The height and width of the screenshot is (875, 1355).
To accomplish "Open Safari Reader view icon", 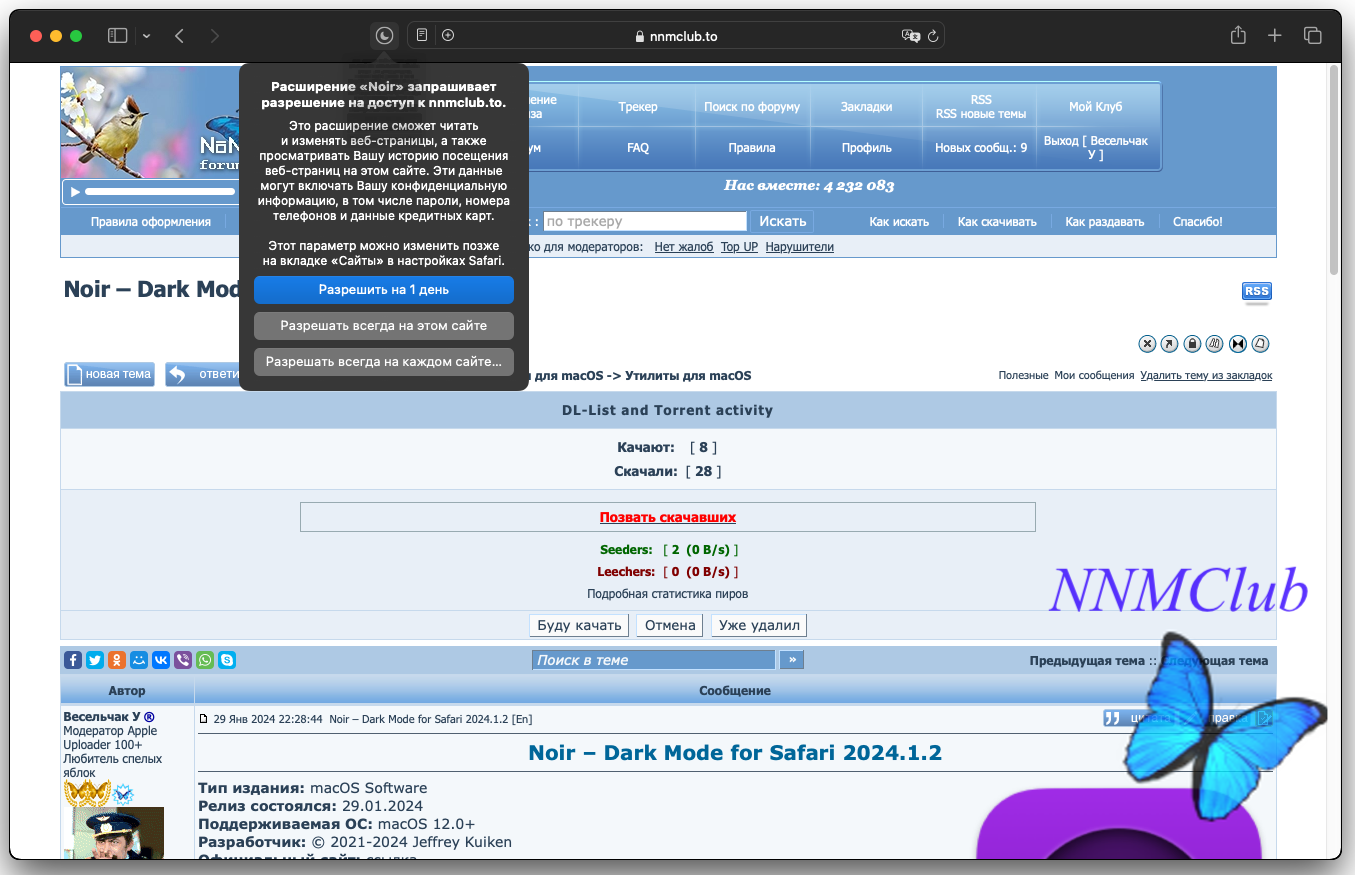I will coord(422,36).
